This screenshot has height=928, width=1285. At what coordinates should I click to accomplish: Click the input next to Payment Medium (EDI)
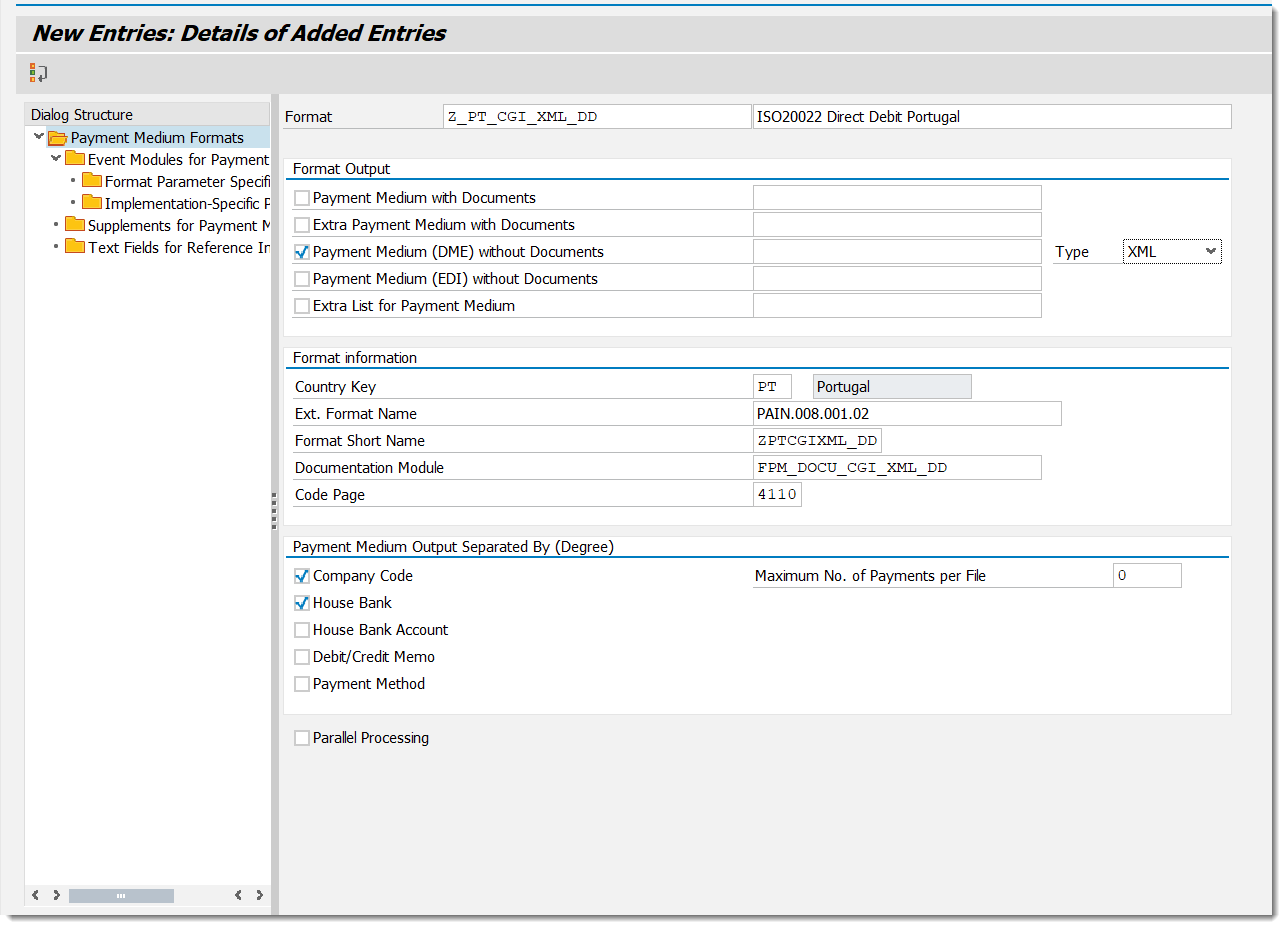coord(897,279)
